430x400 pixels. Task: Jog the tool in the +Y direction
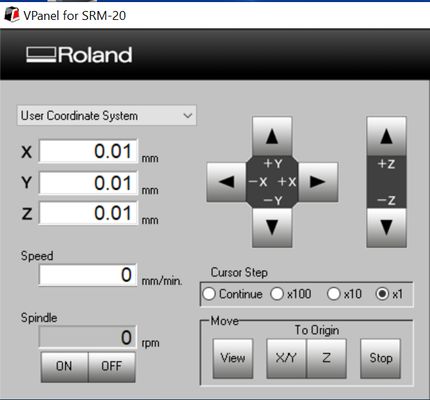(x=272, y=136)
